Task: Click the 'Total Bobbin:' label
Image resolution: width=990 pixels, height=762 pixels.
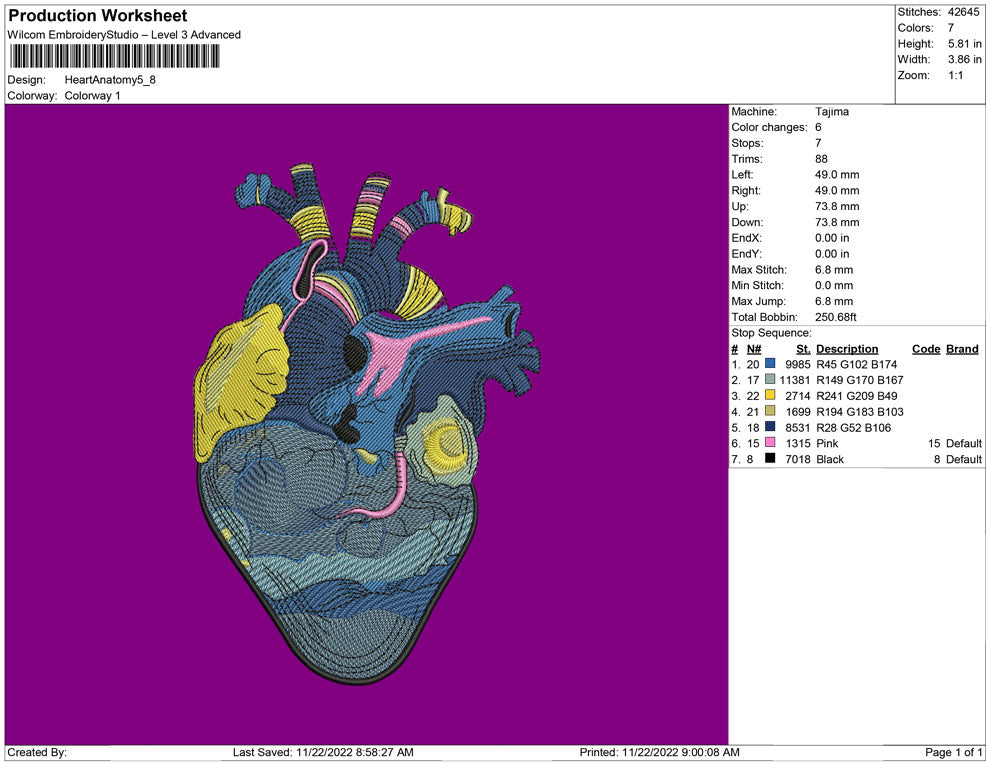Action: 764,317
